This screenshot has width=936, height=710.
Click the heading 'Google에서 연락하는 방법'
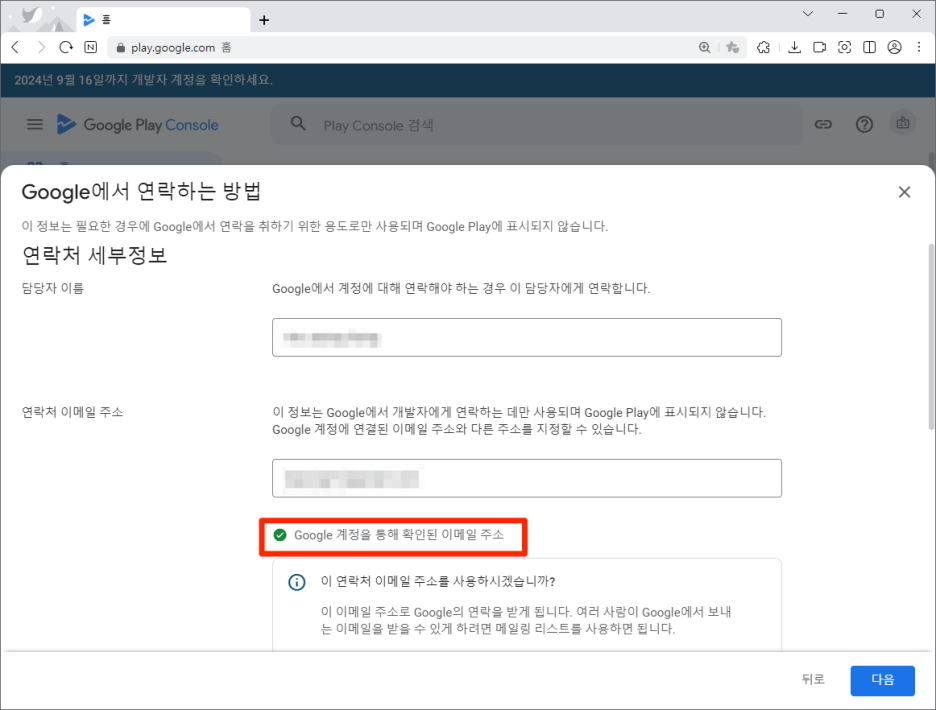tap(141, 192)
